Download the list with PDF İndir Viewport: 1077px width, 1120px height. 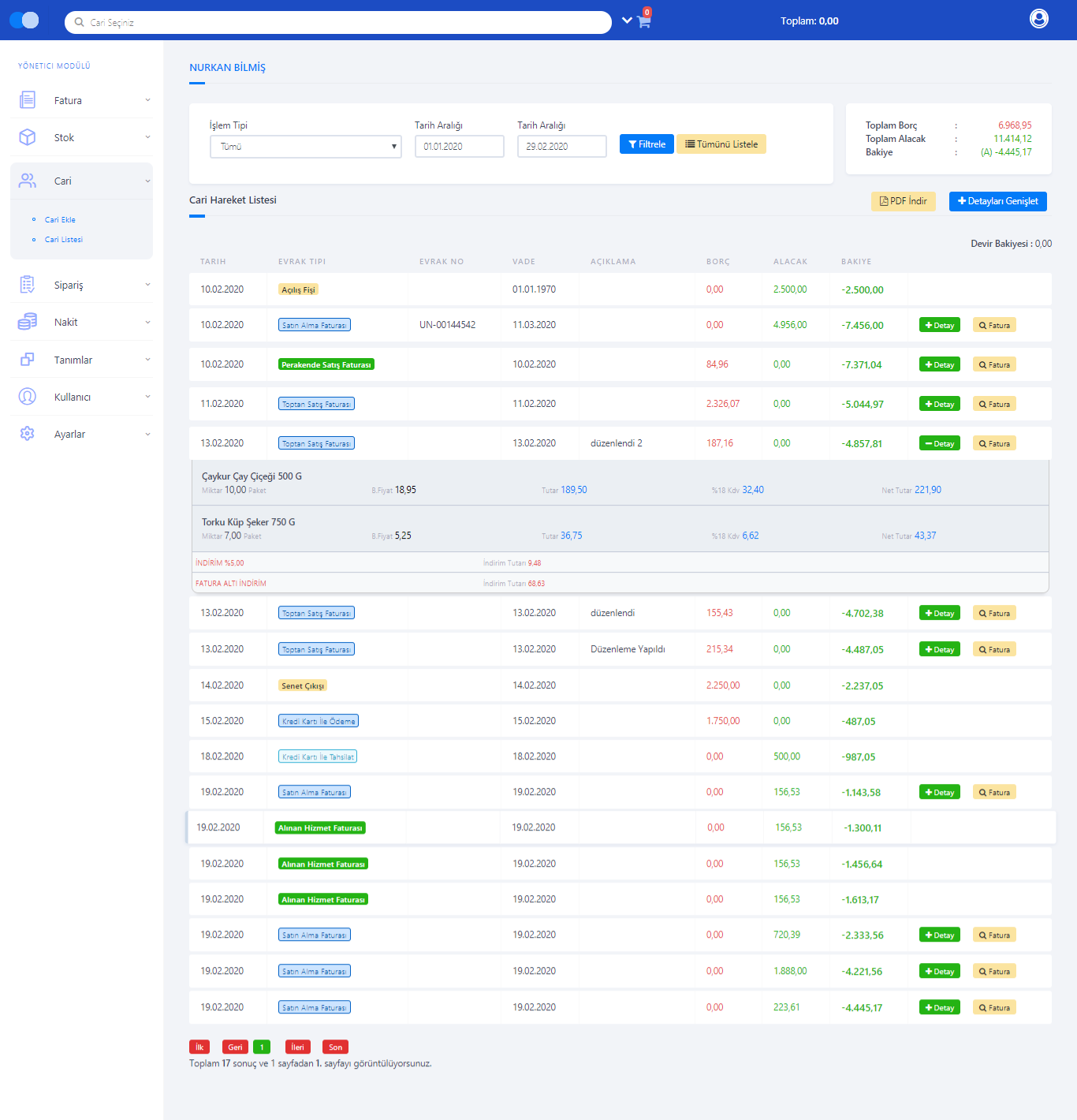pos(904,201)
